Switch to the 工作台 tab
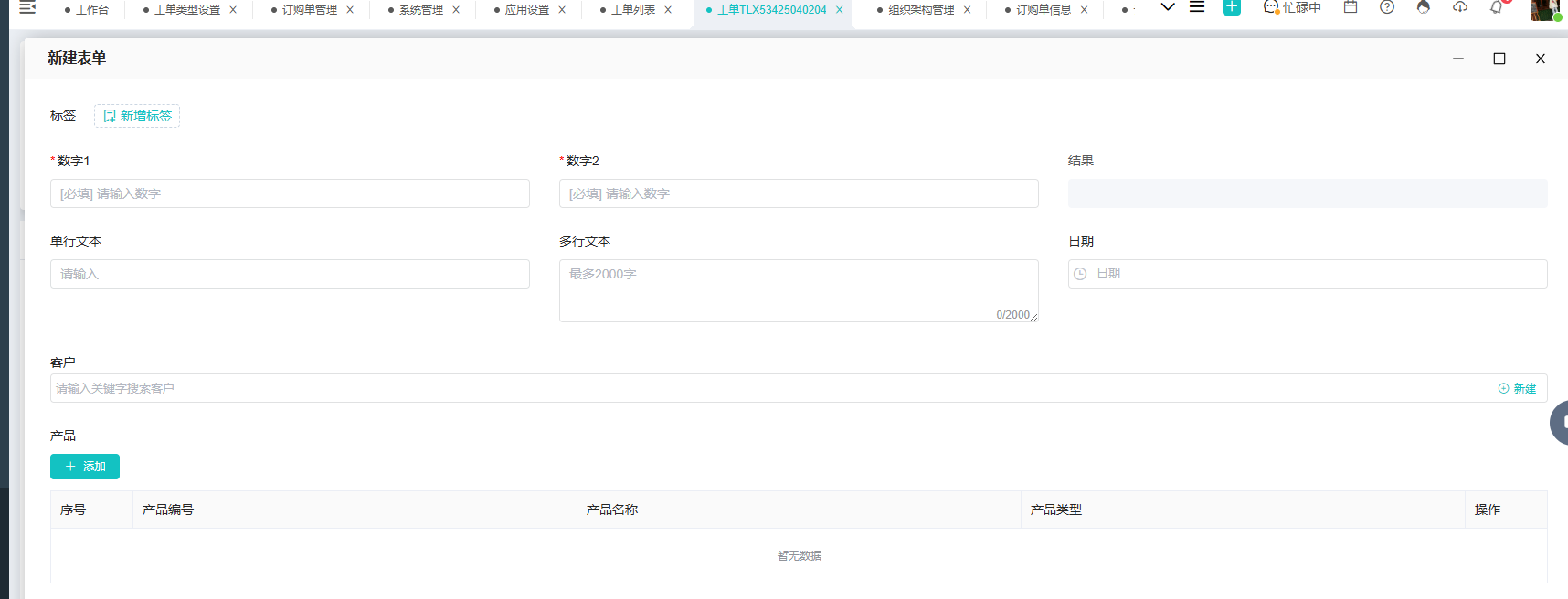 coord(91,10)
